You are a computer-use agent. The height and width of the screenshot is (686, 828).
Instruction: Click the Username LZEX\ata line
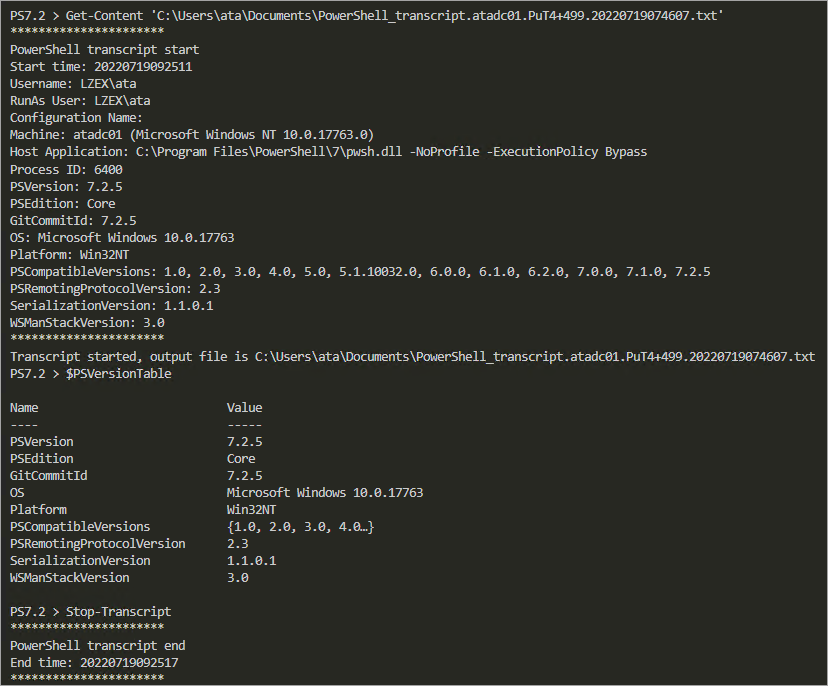(73, 83)
